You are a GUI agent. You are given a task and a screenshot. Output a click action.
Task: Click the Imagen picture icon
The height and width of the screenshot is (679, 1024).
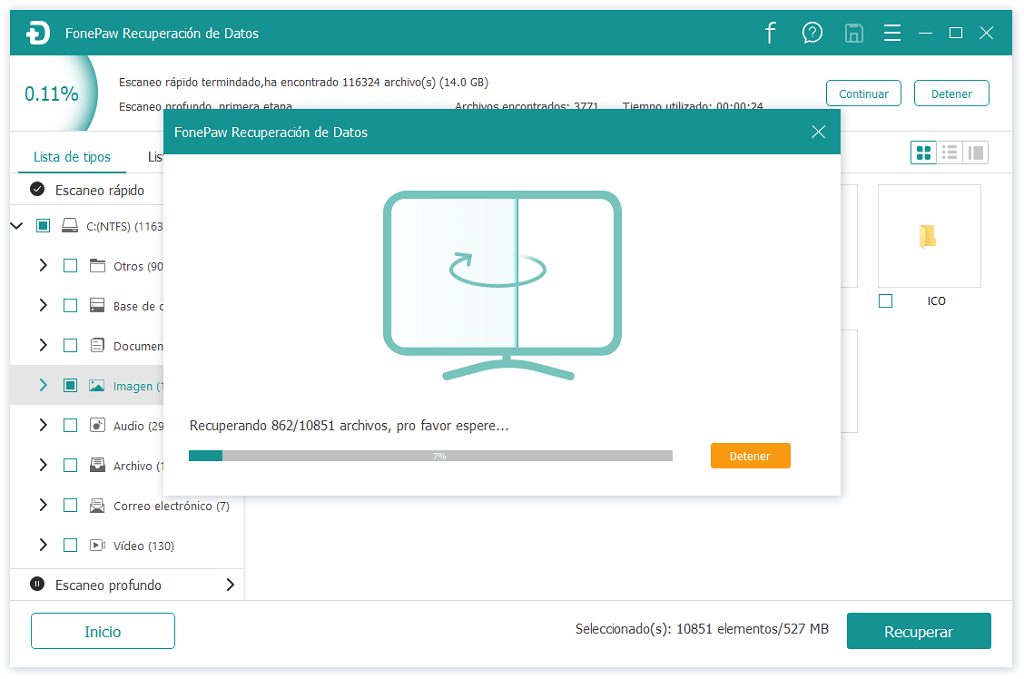tap(97, 385)
